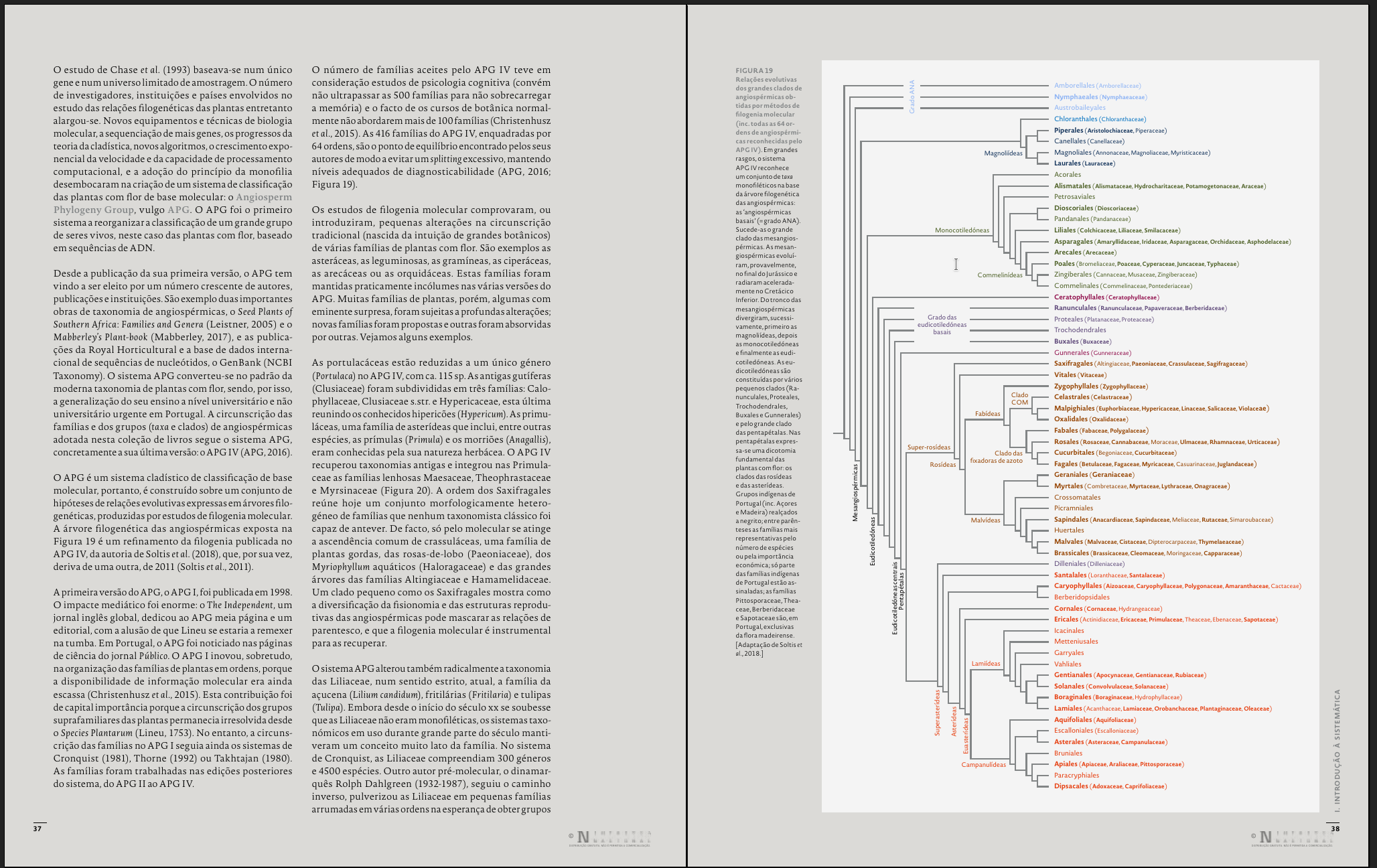Click the Ceratophyllales order entry
Image resolution: width=1377 pixels, height=868 pixels.
(1079, 297)
